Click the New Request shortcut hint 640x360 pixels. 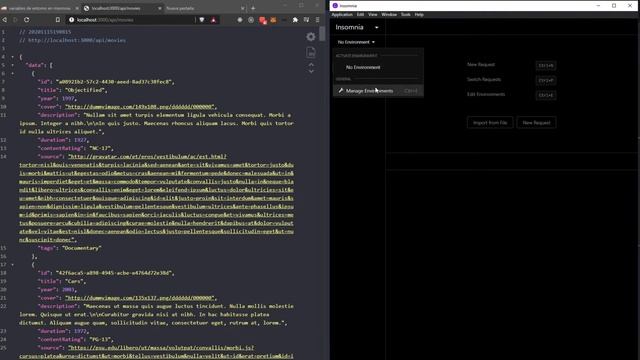[x=545, y=65]
